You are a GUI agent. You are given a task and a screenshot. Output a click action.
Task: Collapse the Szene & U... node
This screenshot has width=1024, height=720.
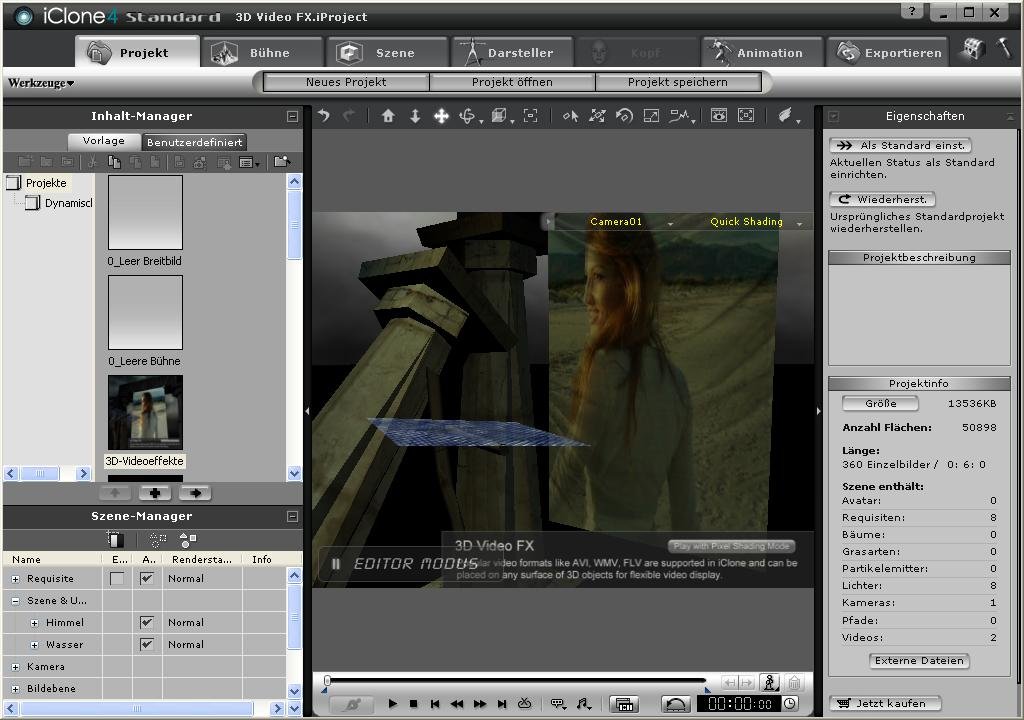click(x=16, y=600)
